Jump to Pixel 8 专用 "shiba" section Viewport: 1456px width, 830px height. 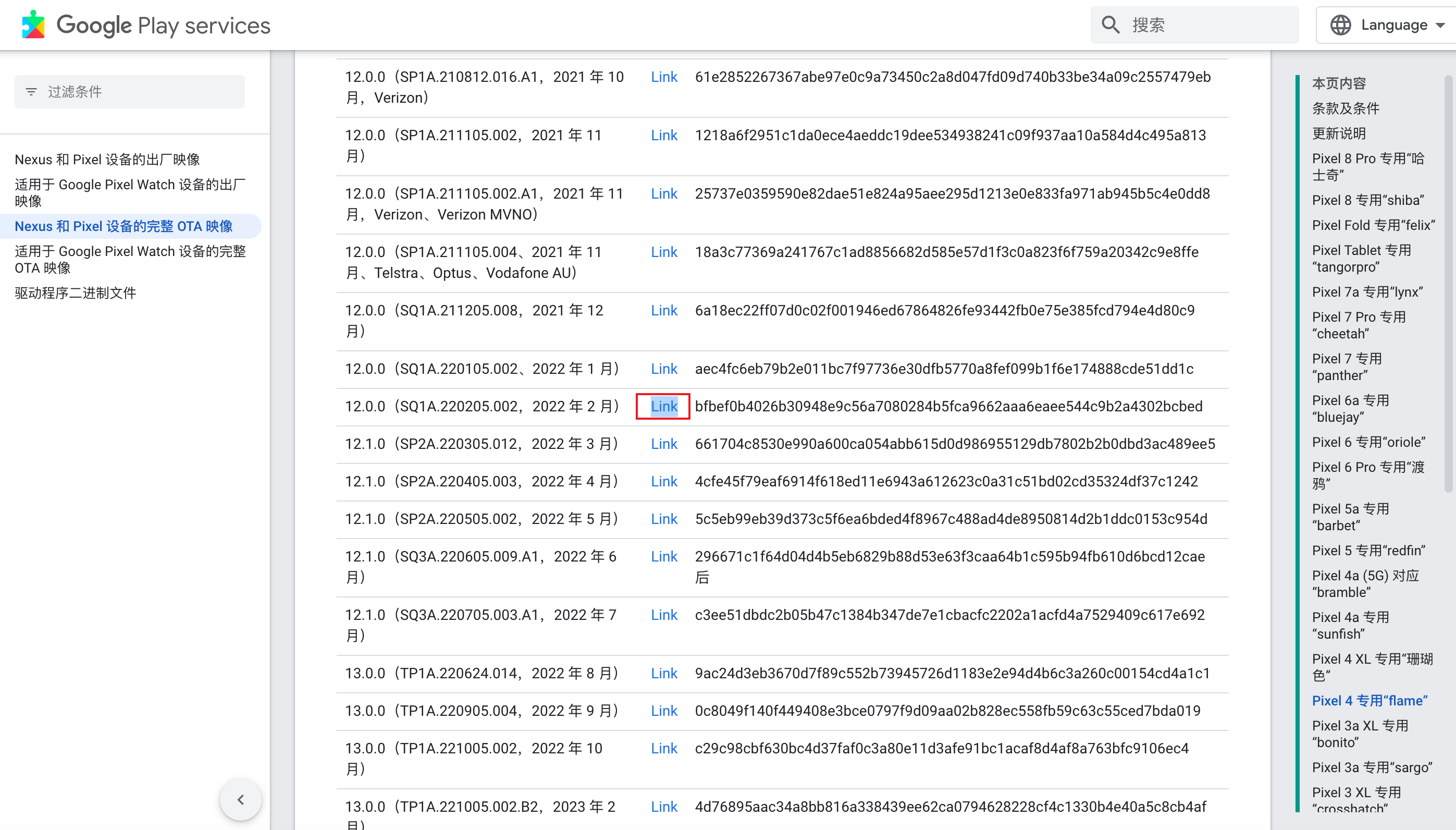pos(1368,200)
